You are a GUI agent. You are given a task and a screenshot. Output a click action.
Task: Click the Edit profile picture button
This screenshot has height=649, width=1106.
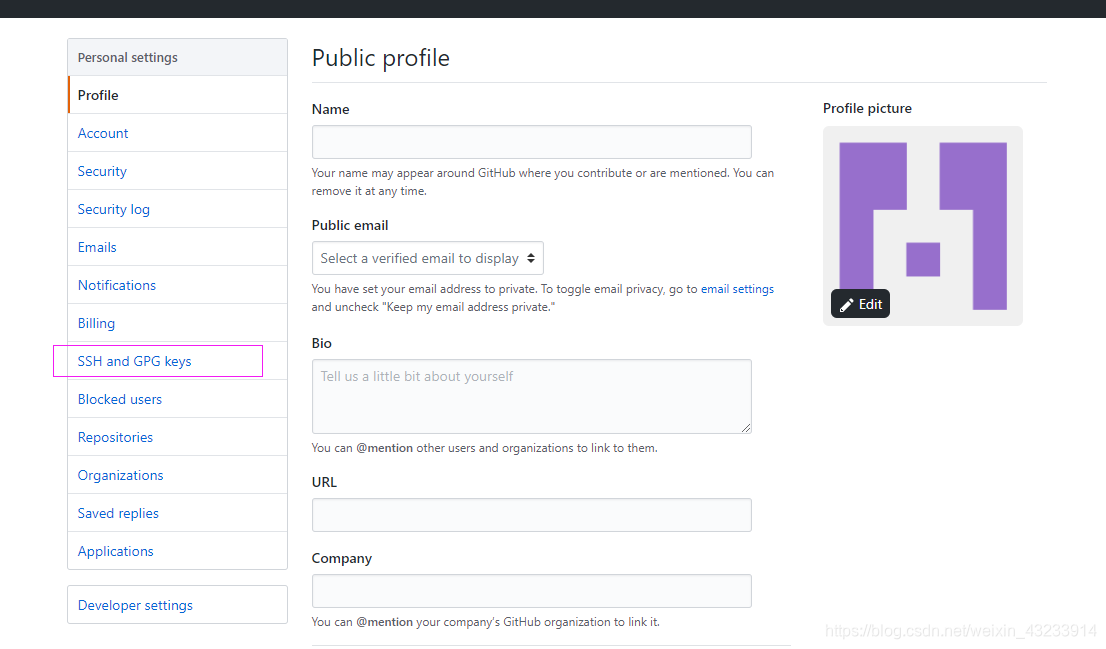coord(861,304)
